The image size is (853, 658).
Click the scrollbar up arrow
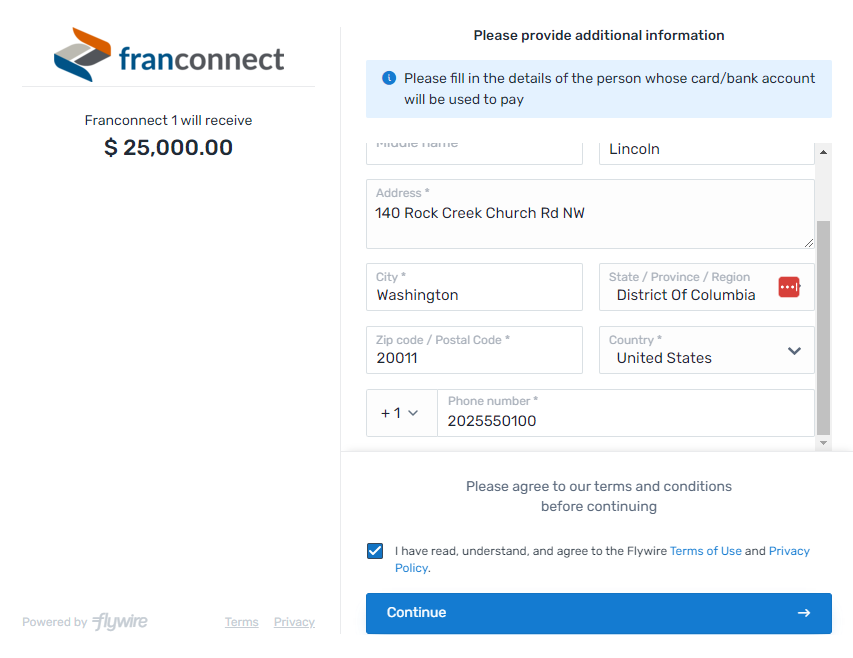click(x=823, y=152)
